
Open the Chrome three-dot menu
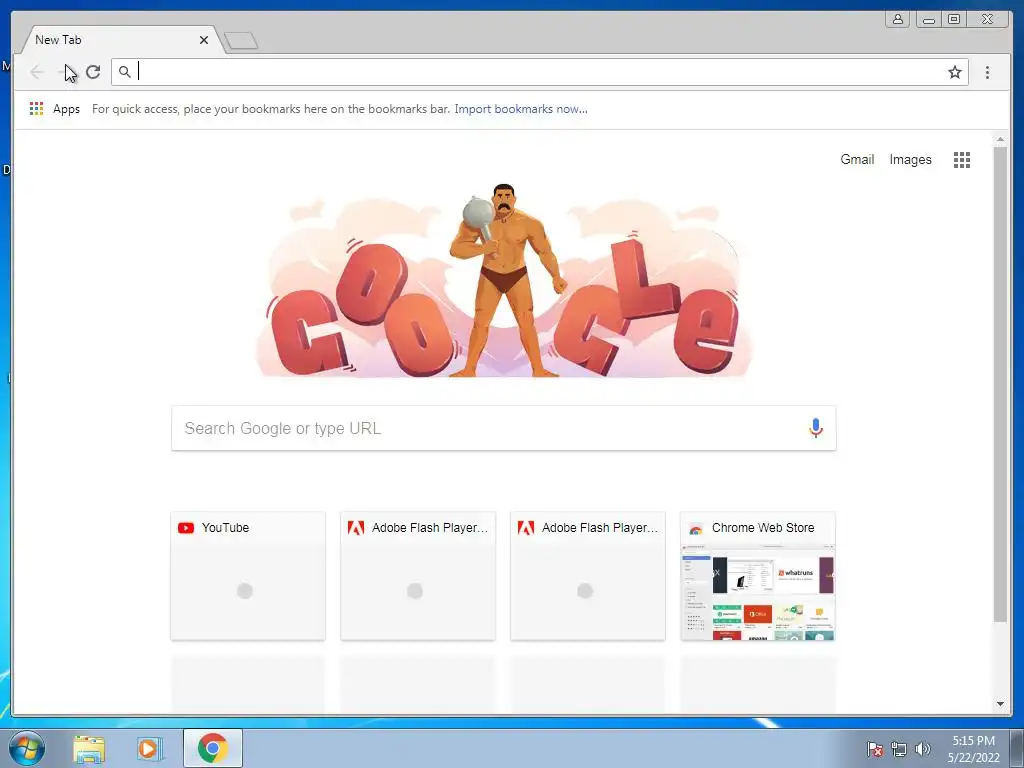pos(987,72)
